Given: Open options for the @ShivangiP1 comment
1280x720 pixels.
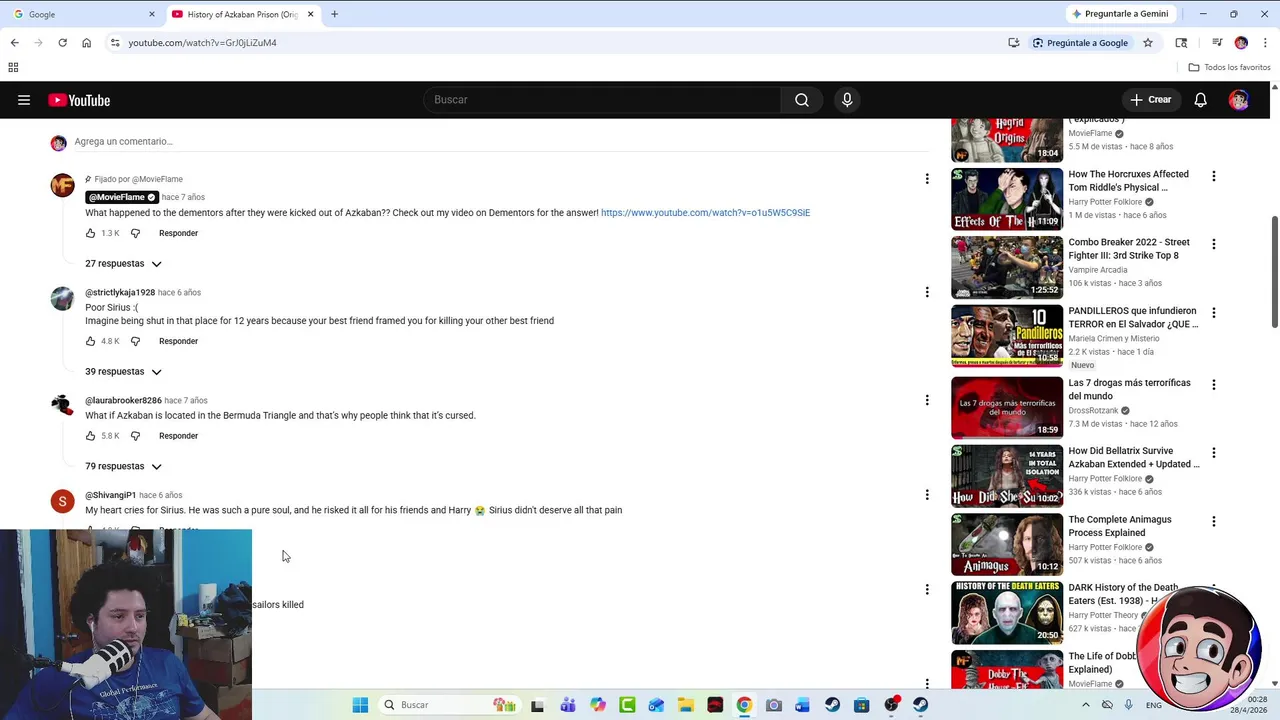Looking at the screenshot, I should pyautogui.click(x=927, y=495).
